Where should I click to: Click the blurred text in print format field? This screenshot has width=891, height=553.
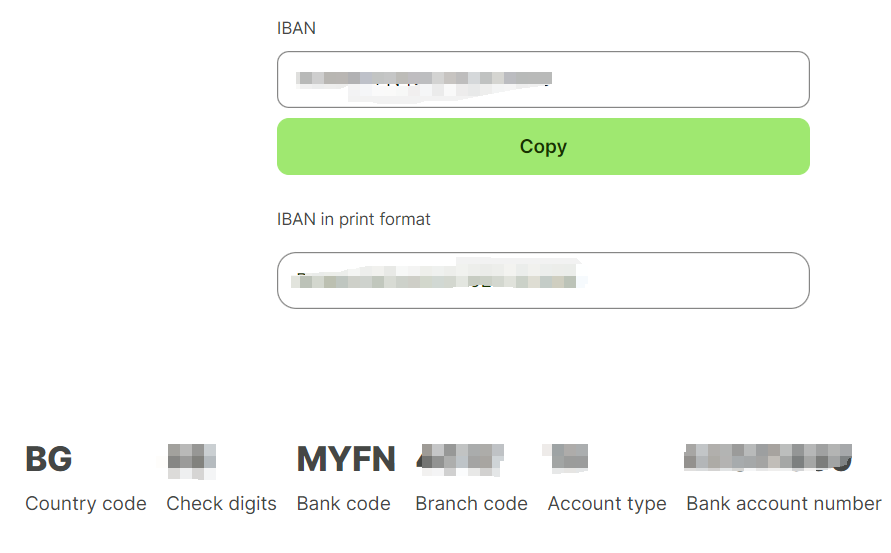[438, 274]
